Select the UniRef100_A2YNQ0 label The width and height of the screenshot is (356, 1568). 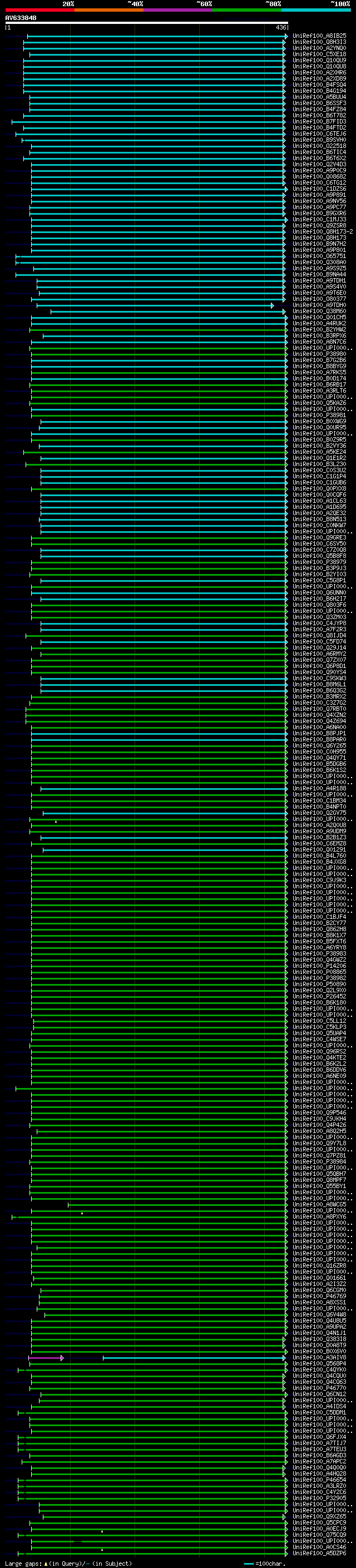[x=319, y=48]
